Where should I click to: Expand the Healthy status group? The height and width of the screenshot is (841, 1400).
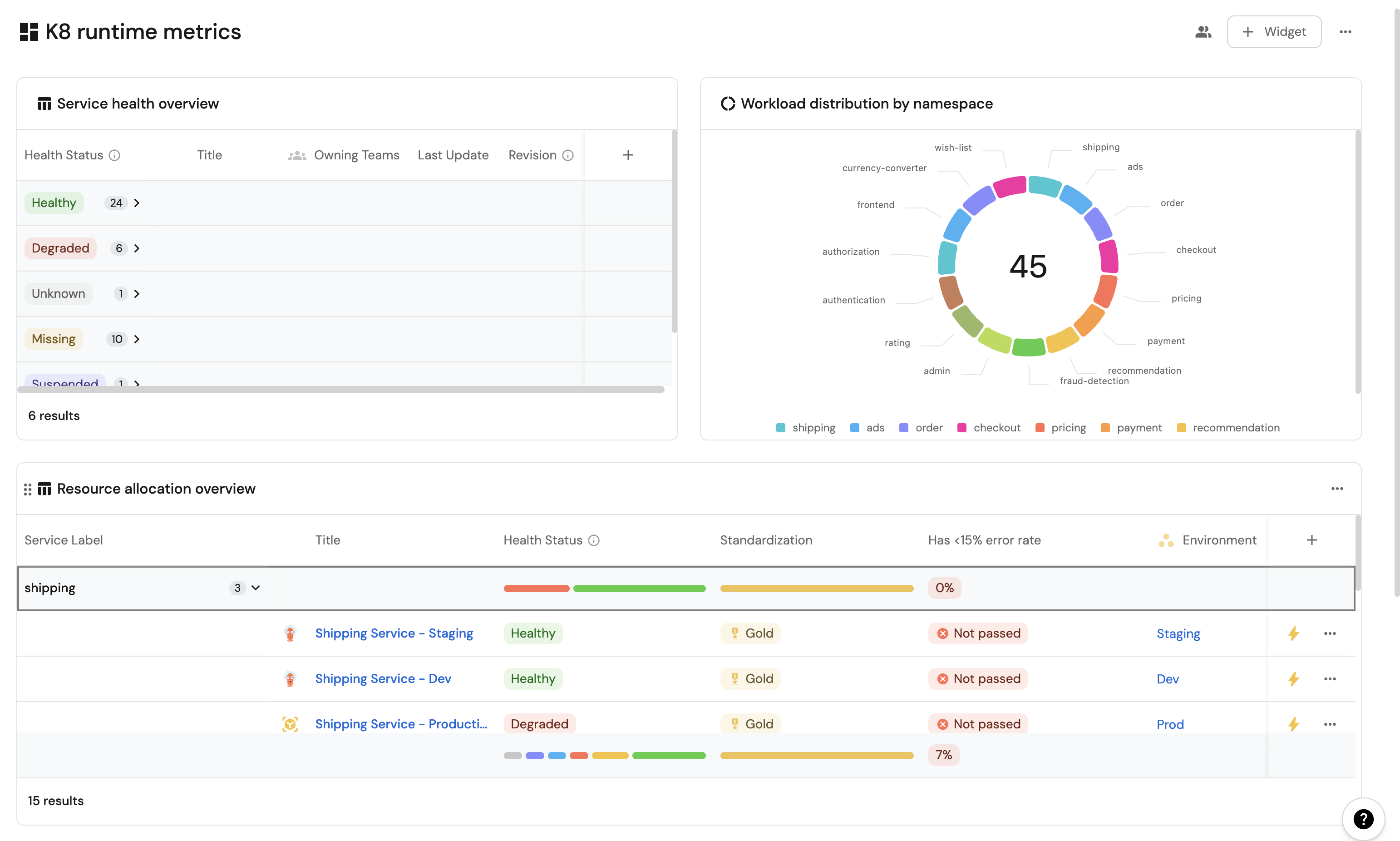(137, 203)
